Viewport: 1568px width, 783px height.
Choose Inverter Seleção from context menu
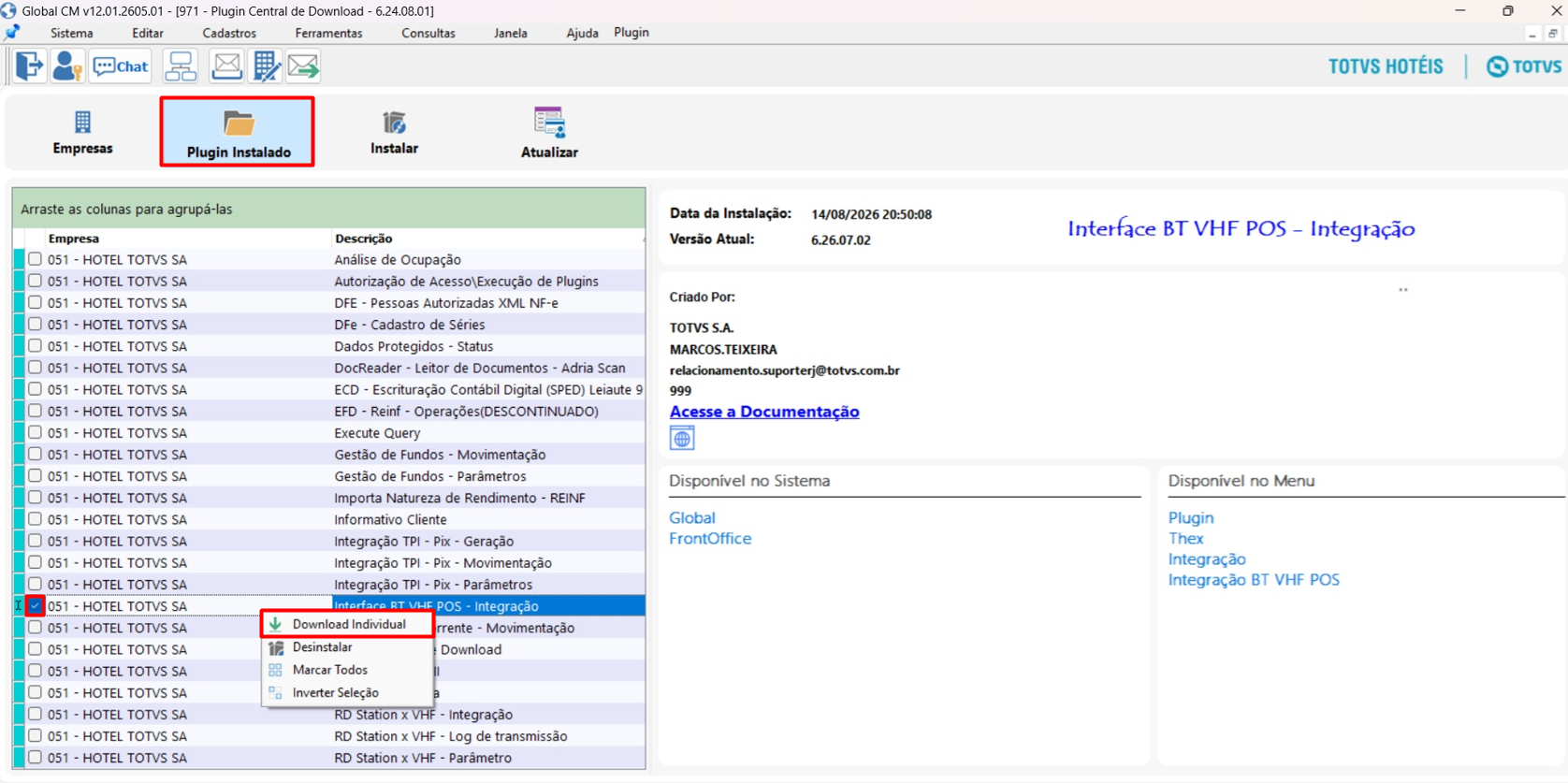(348, 692)
